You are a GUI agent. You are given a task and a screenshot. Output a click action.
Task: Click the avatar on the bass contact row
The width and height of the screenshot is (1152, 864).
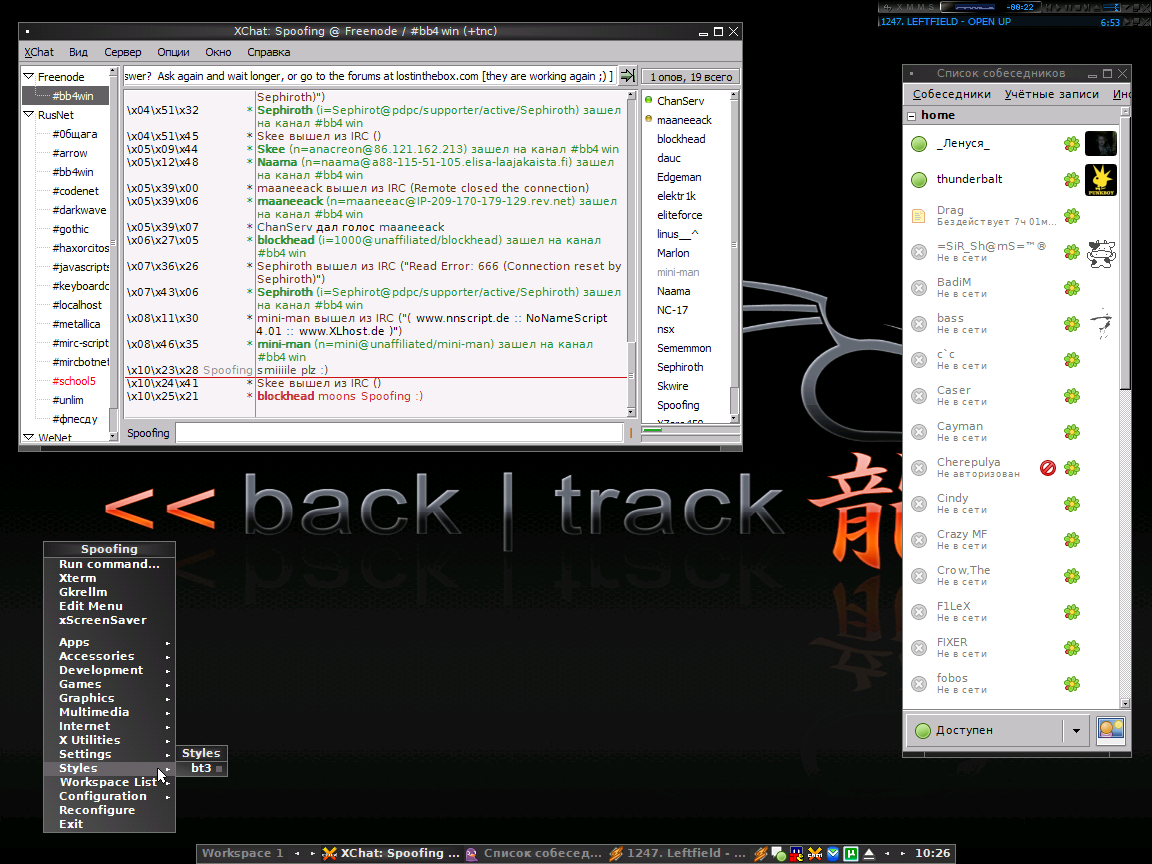(x=1101, y=324)
